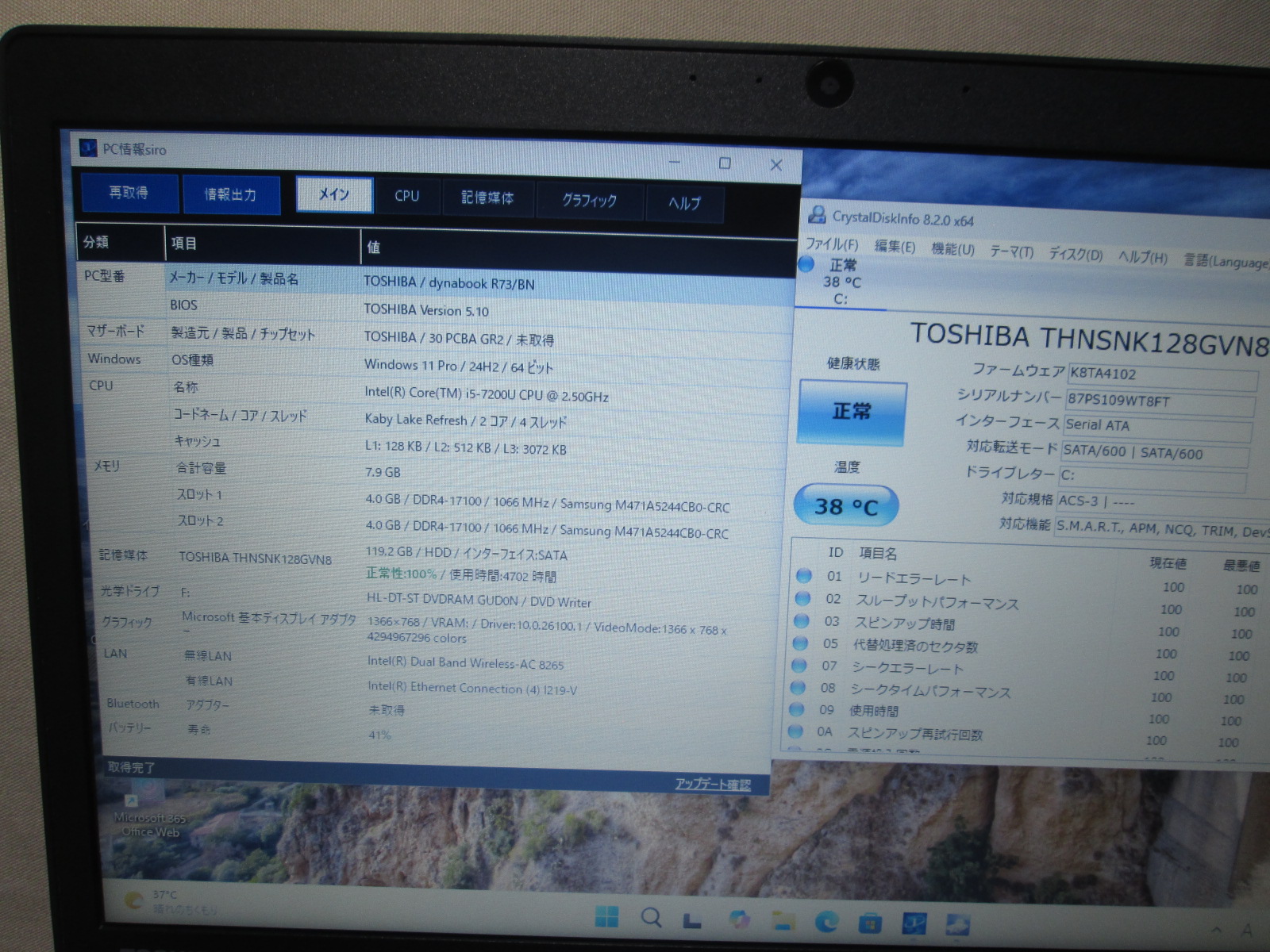Switch to the メイン tab
The image size is (1270, 952).
pyautogui.click(x=334, y=194)
